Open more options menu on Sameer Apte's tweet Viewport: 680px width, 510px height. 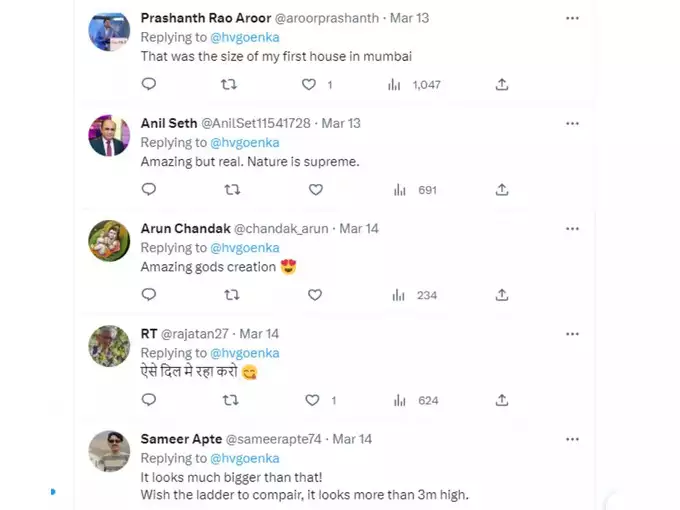pos(572,439)
